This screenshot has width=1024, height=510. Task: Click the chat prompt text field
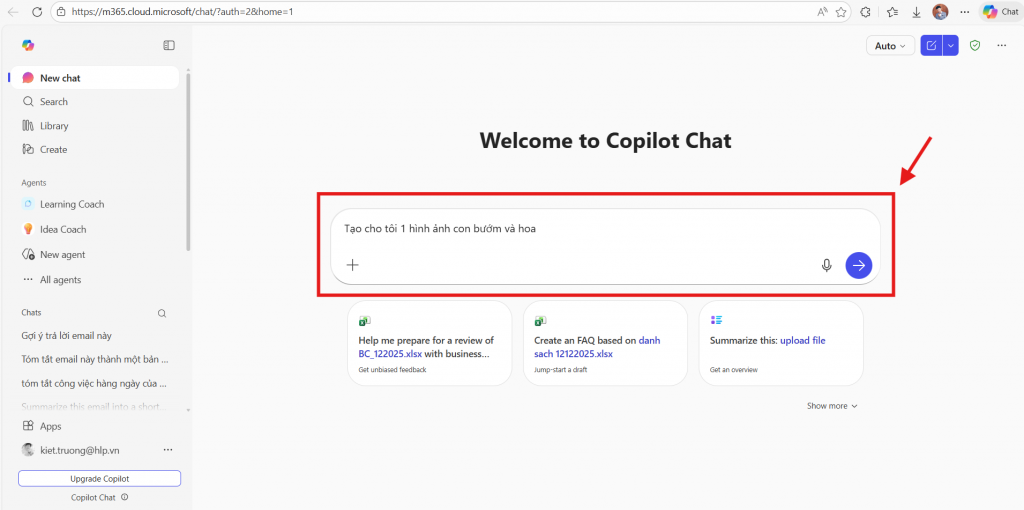[x=590, y=229]
